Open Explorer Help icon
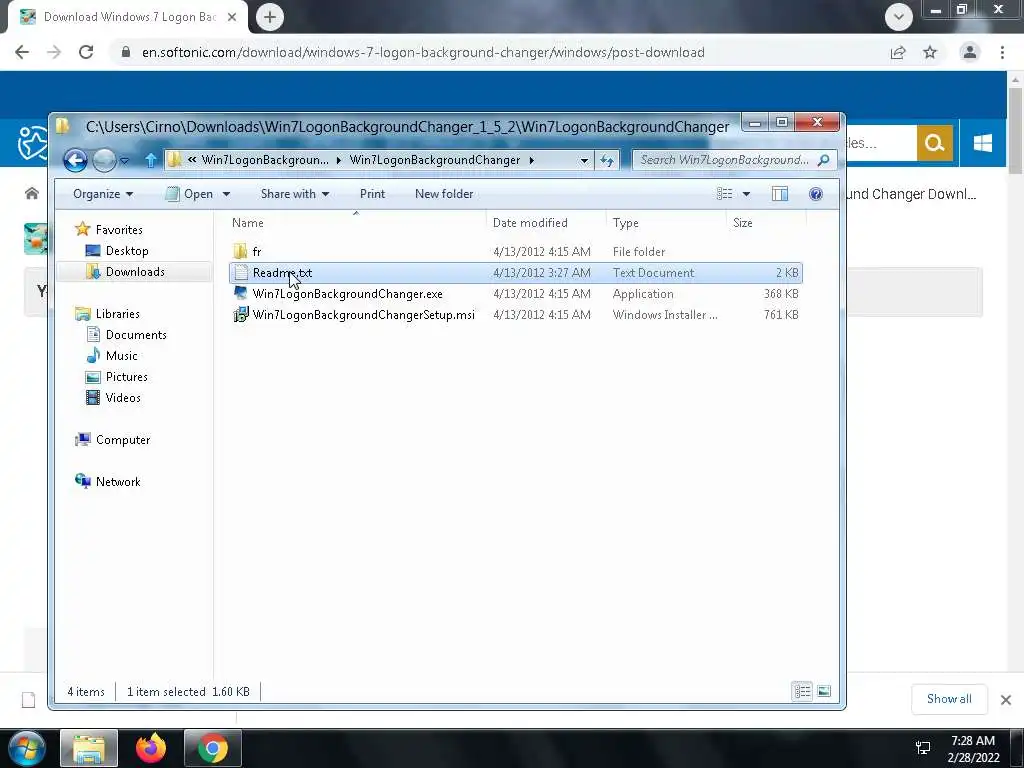 point(816,194)
